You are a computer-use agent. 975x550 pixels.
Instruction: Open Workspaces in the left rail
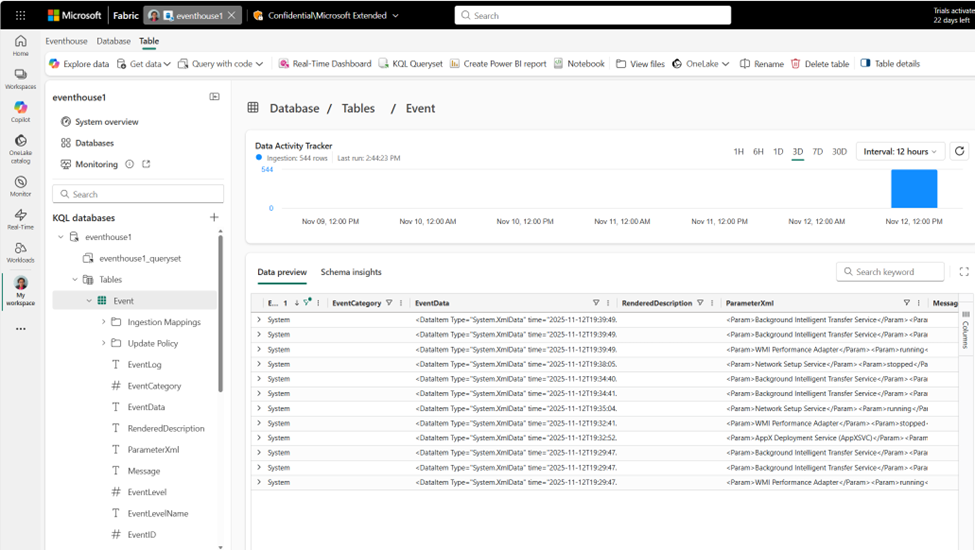click(x=21, y=78)
